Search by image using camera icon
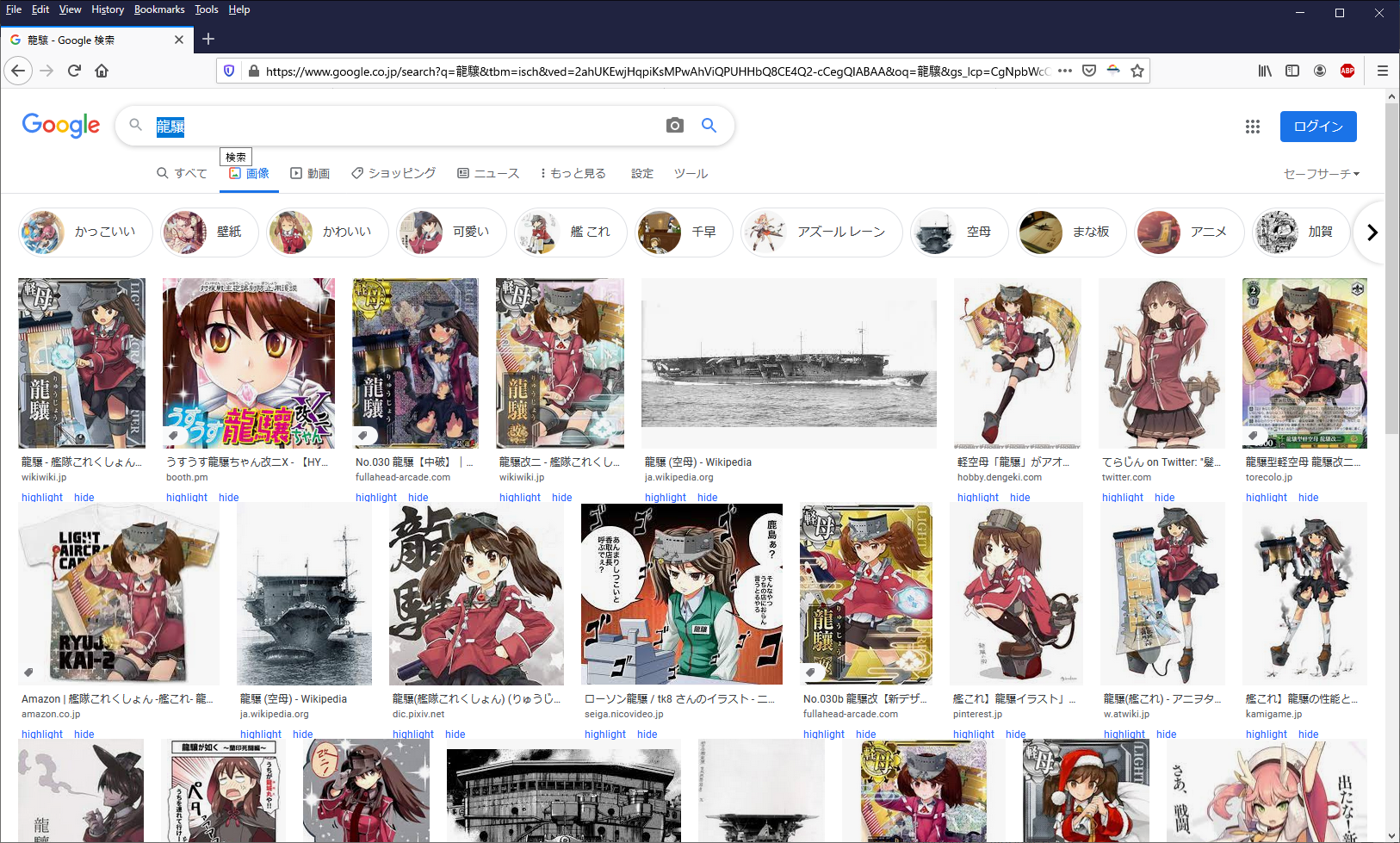Image resolution: width=1400 pixels, height=843 pixels. click(x=675, y=126)
